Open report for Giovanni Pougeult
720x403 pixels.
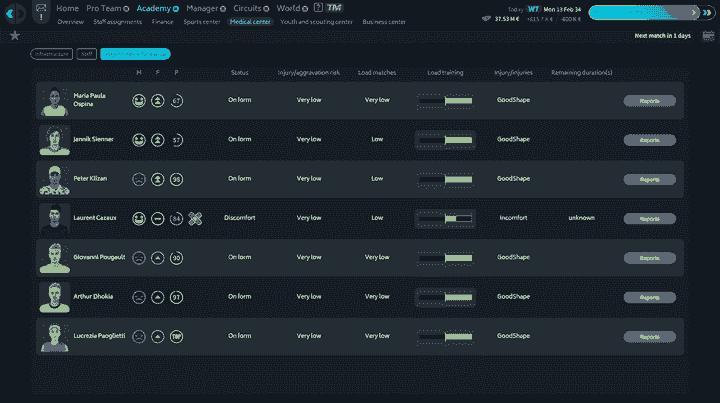(x=649, y=257)
